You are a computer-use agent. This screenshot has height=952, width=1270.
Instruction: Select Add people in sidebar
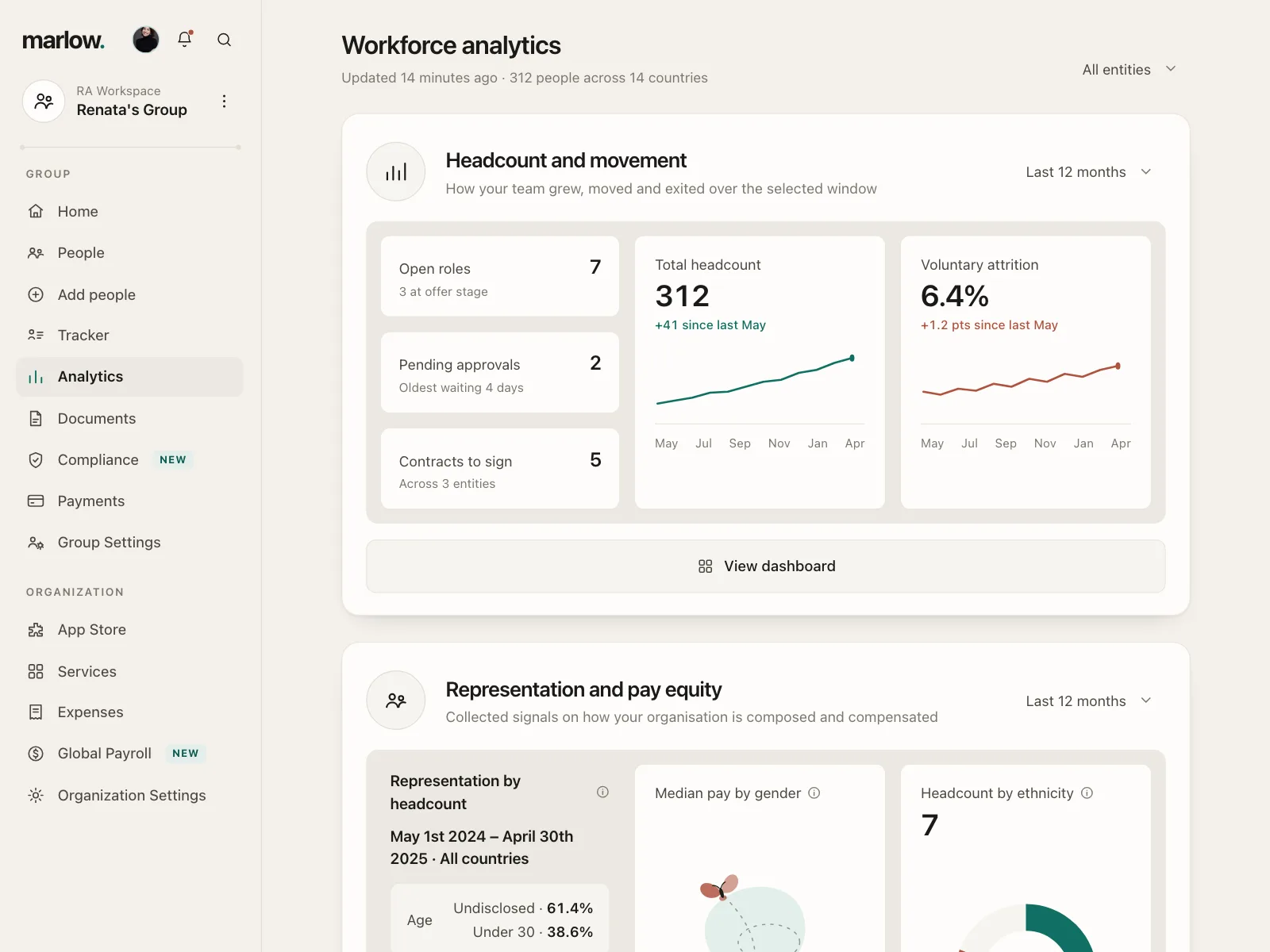129,294
